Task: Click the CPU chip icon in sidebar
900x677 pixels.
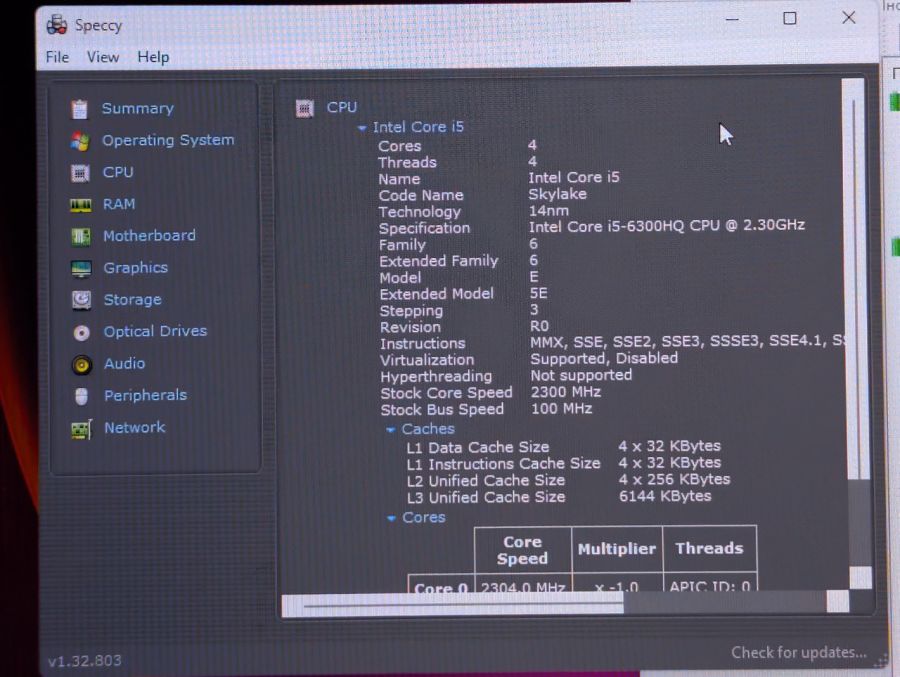Action: pos(80,173)
